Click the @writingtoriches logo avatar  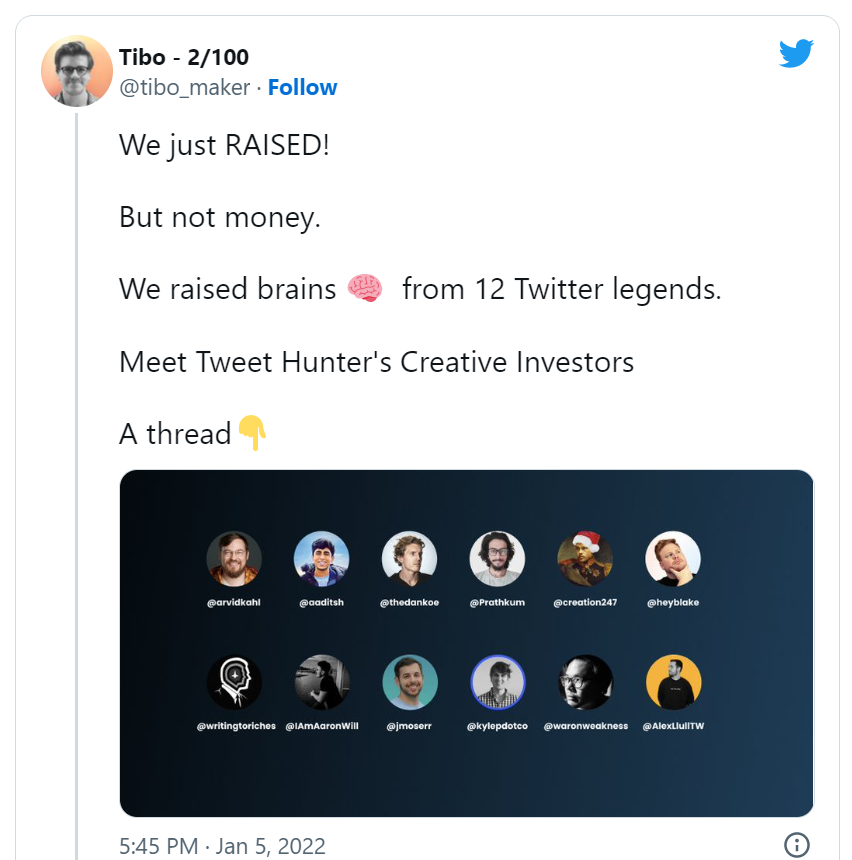click(234, 683)
